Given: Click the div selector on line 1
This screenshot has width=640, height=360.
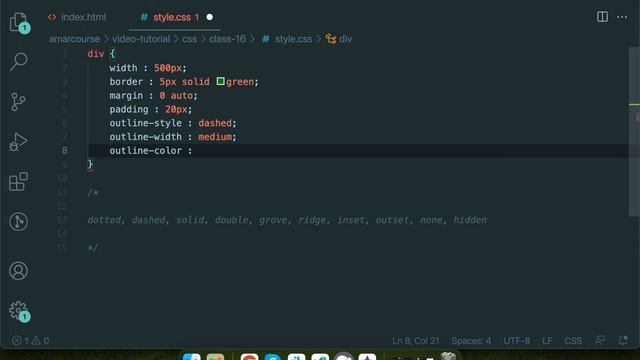Looking at the screenshot, I should [96, 54].
